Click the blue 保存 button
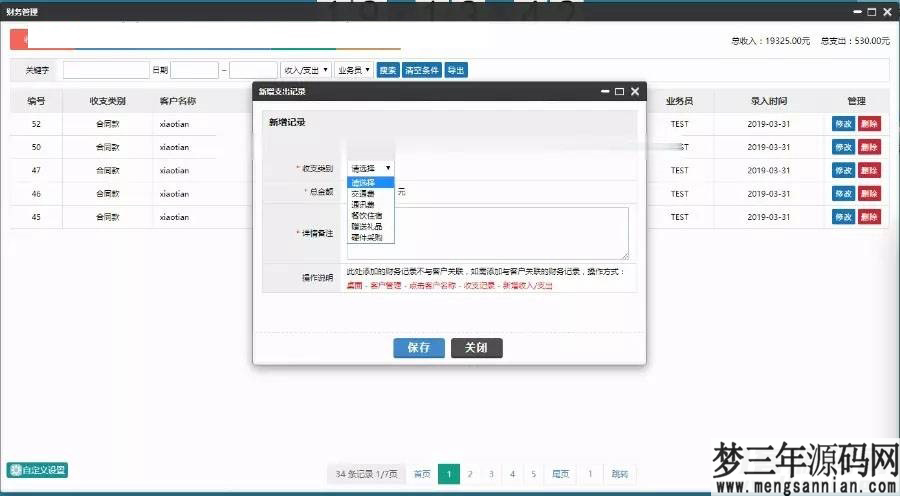This screenshot has width=900, height=496. 419,348
